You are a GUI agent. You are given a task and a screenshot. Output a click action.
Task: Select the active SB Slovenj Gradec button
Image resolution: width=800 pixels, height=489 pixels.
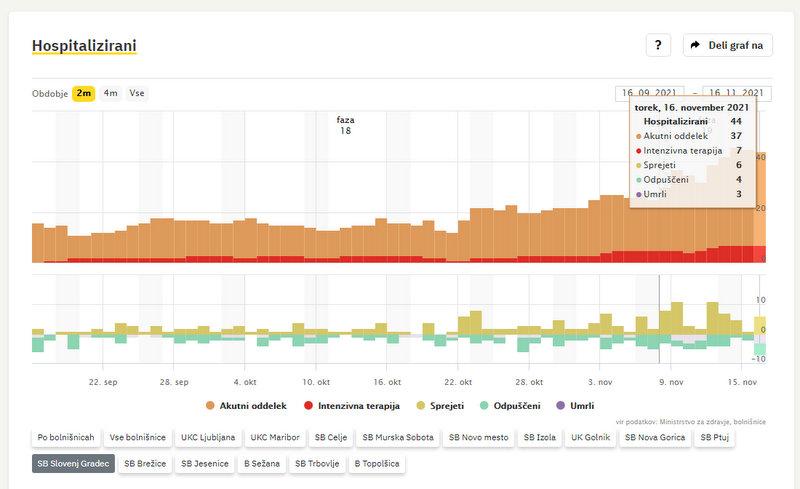coord(73,464)
